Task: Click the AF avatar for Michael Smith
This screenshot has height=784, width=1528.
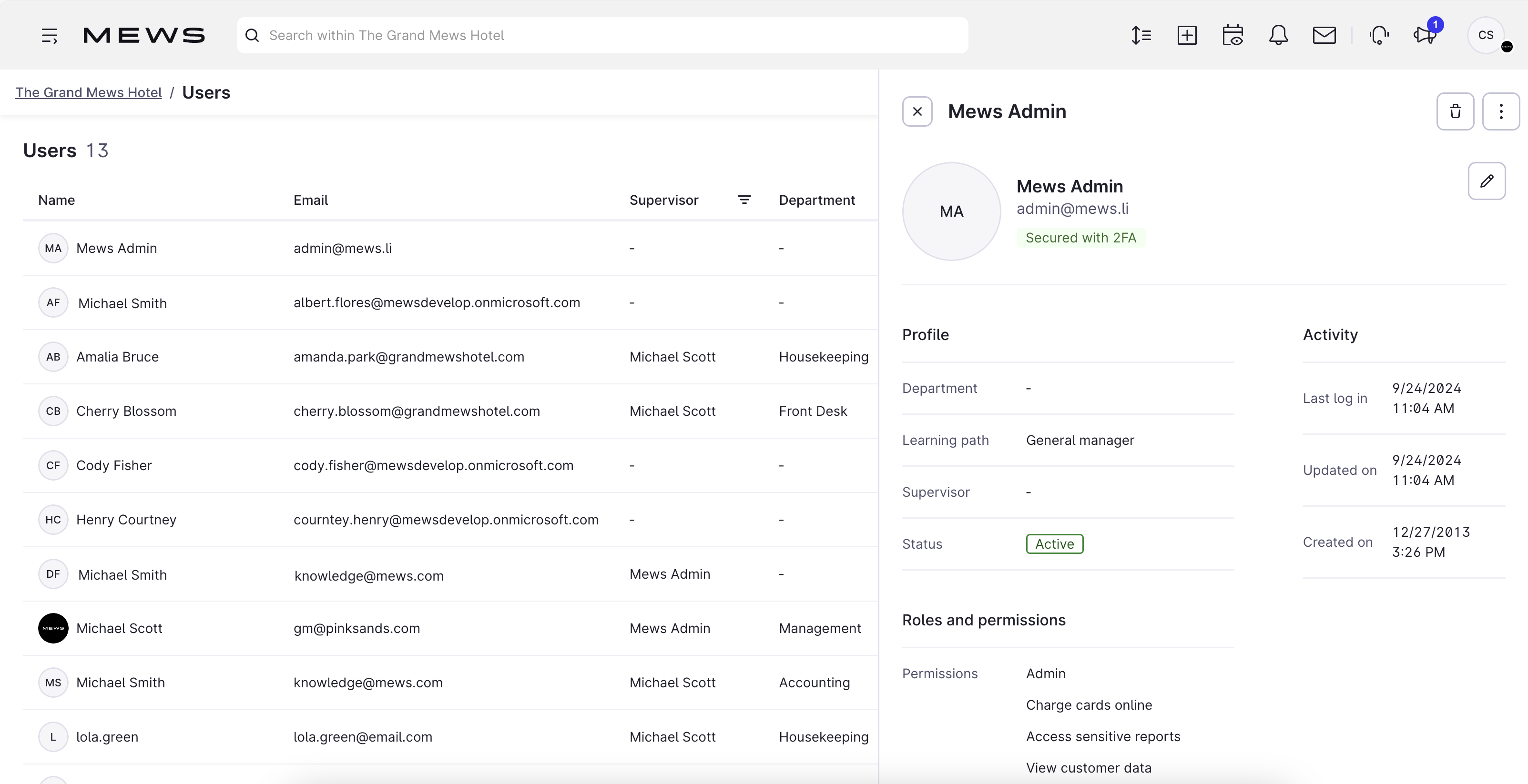Action: pos(53,303)
